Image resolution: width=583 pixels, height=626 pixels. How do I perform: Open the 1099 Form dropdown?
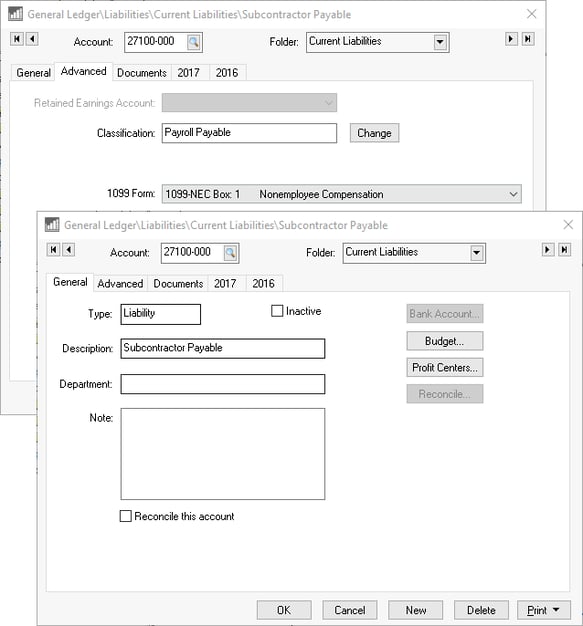(514, 194)
